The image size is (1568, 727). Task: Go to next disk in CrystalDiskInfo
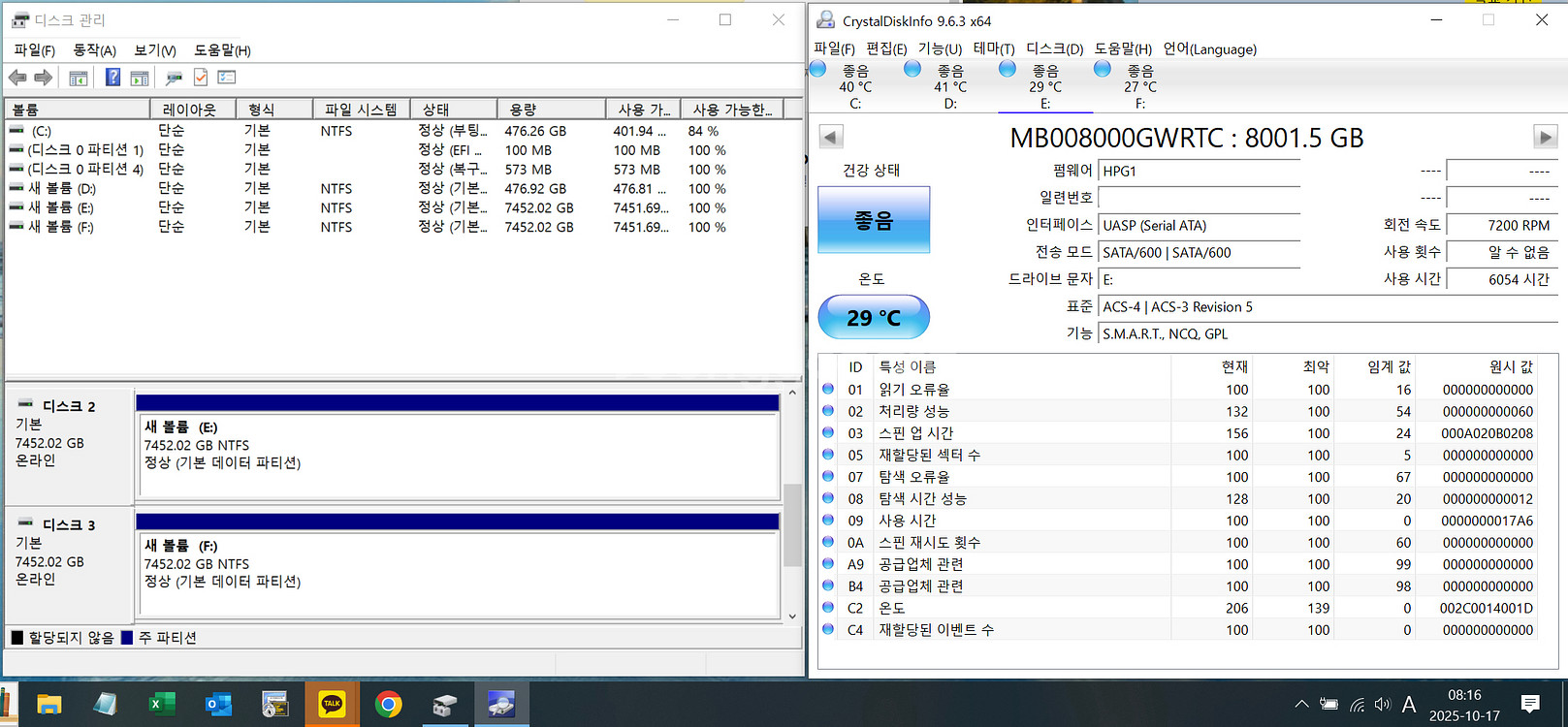click(x=1545, y=137)
